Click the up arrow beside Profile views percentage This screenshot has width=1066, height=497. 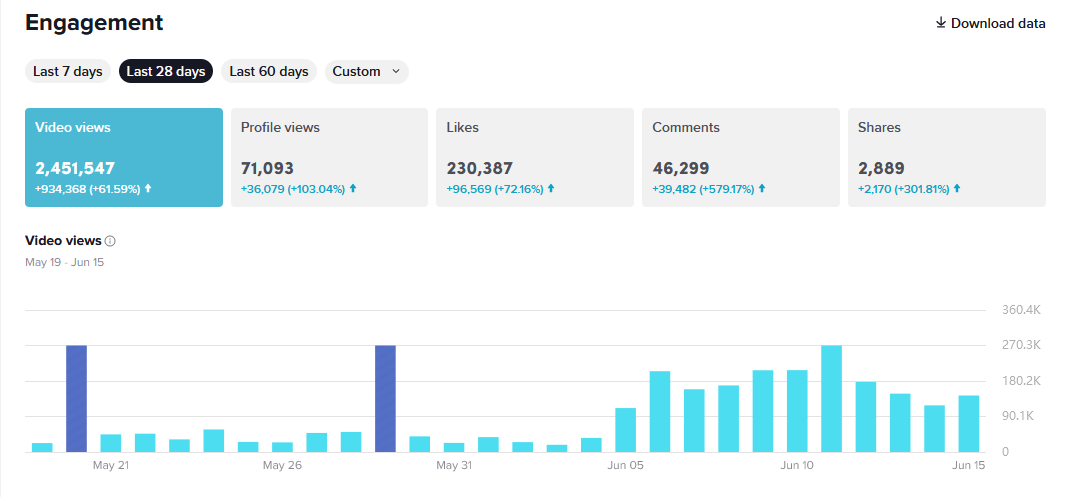pyautogui.click(x=353, y=188)
